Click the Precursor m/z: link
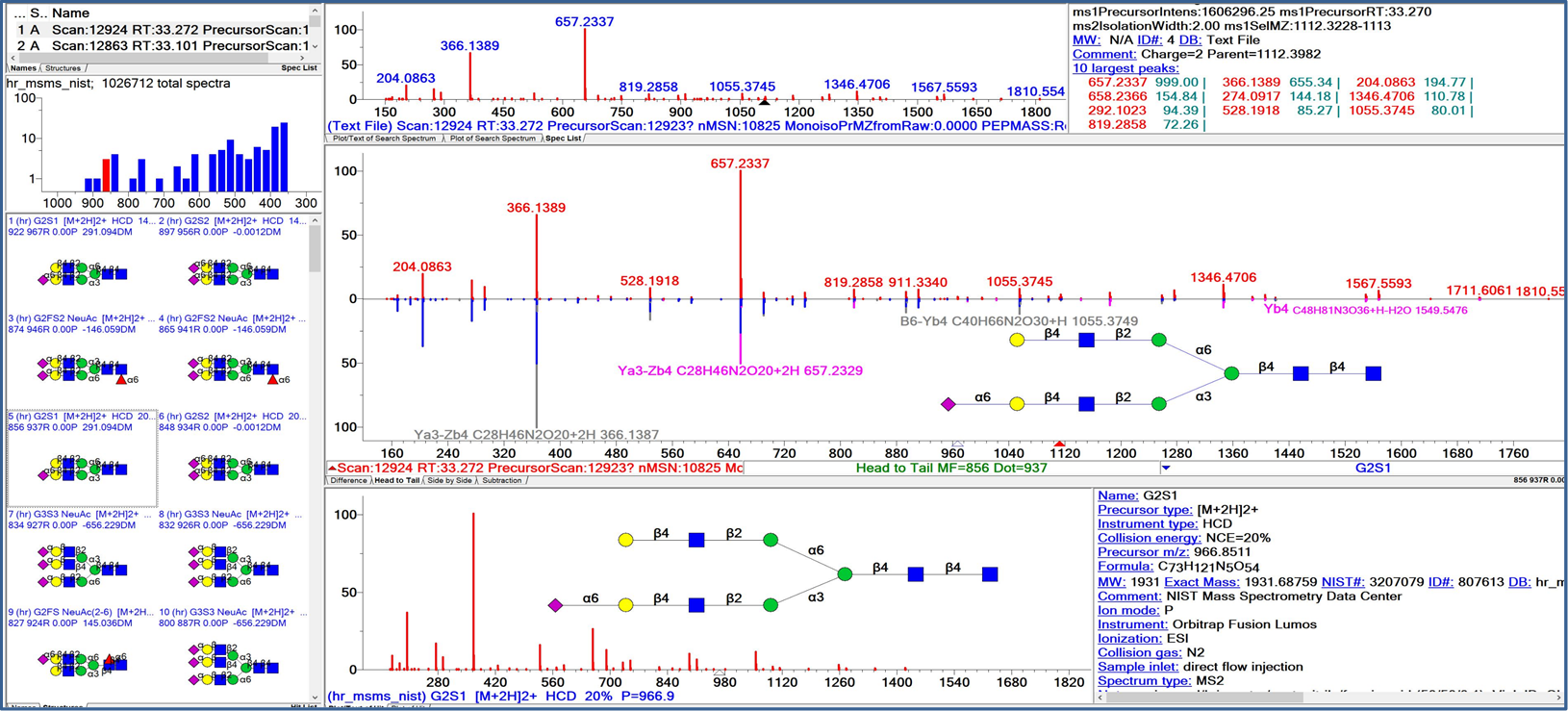 1144,552
